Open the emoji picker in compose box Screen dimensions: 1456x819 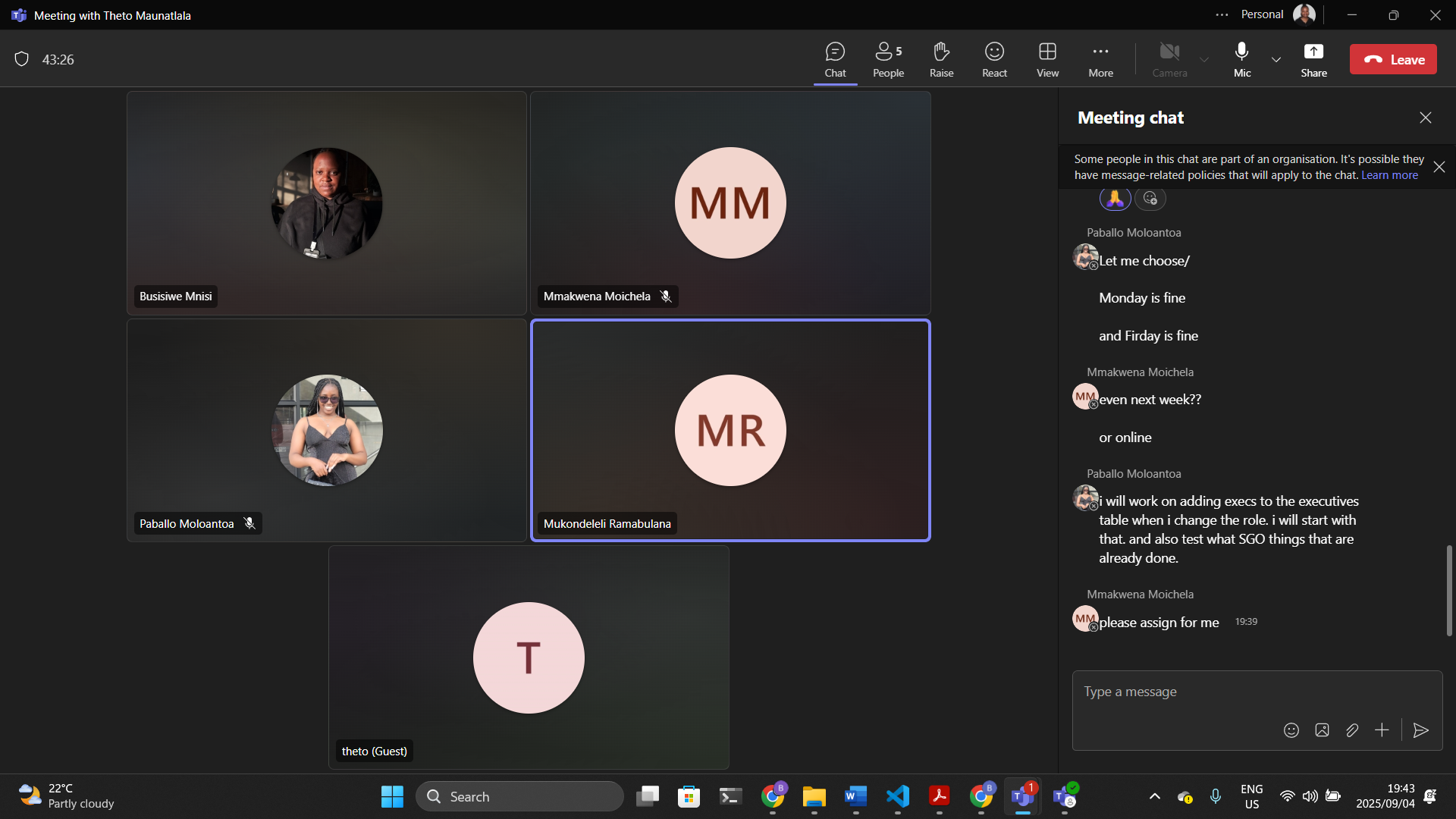pos(1291,730)
